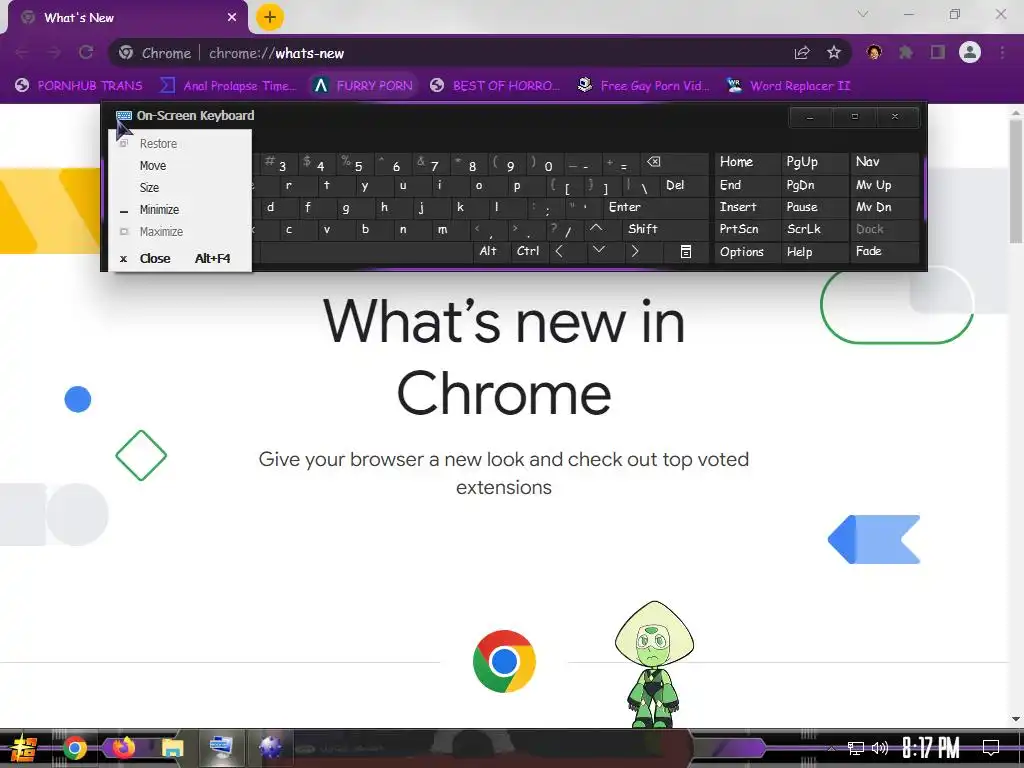The height and width of the screenshot is (768, 1024).
Task: Toggle the Chrome side panel icon
Action: (x=938, y=52)
